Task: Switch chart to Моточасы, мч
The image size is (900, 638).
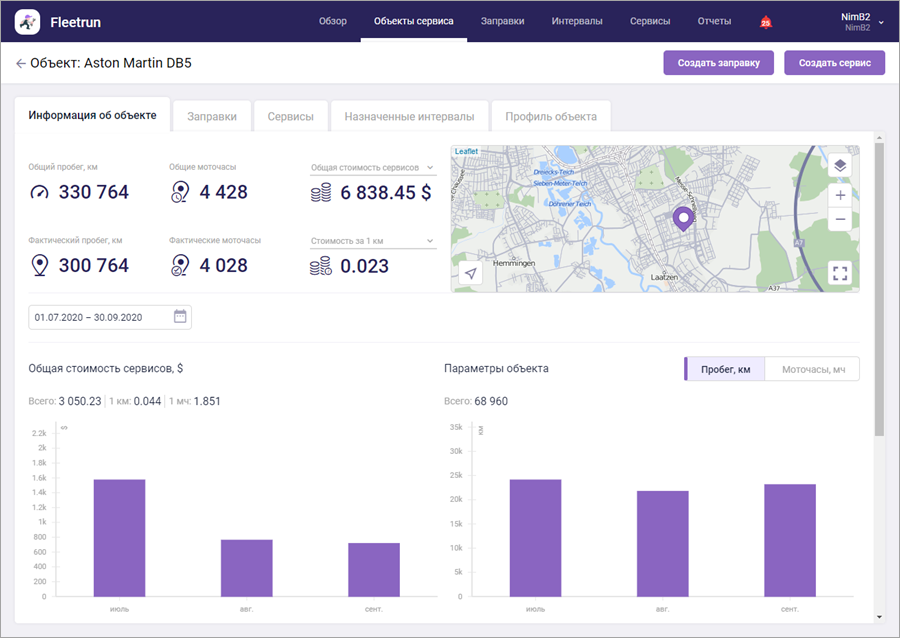Action: tap(812, 369)
